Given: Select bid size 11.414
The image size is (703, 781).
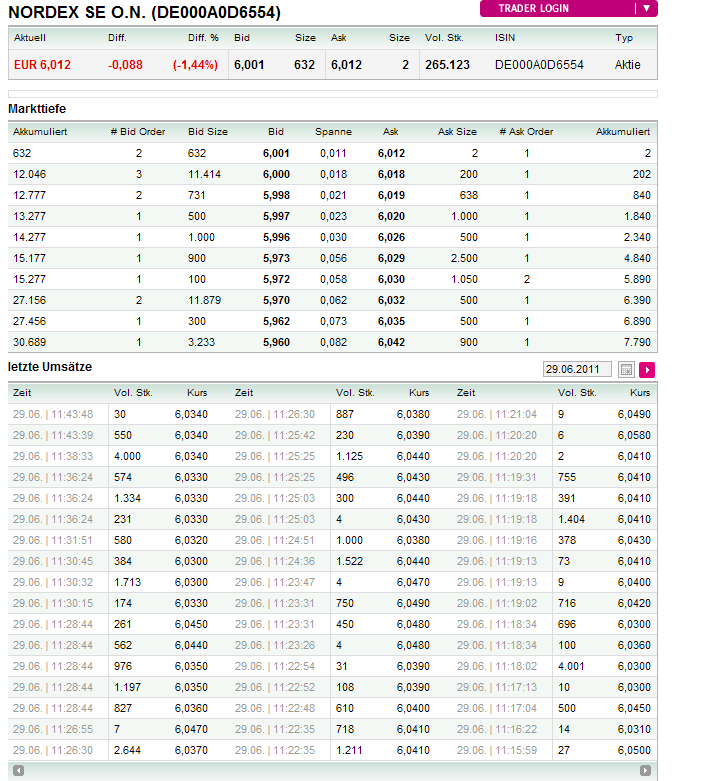Looking at the screenshot, I should point(204,174).
